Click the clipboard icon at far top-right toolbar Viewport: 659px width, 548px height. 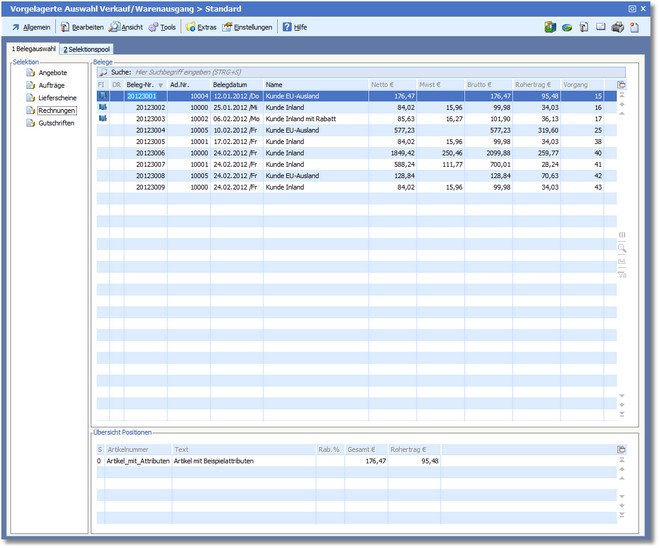(634, 27)
